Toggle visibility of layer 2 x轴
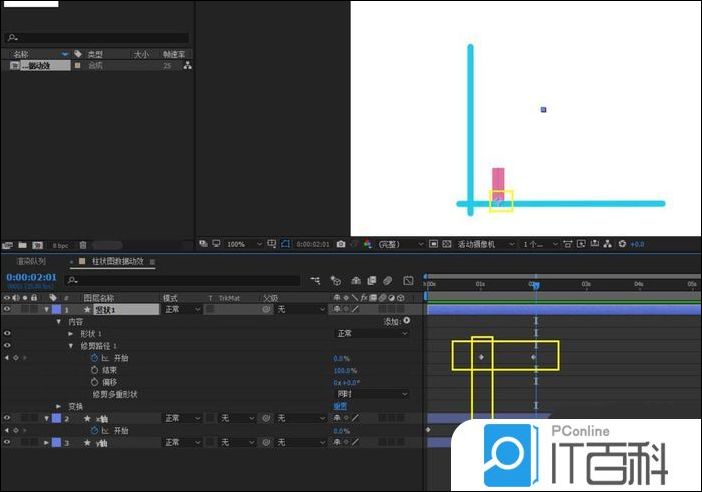702x492 pixels. point(7,418)
